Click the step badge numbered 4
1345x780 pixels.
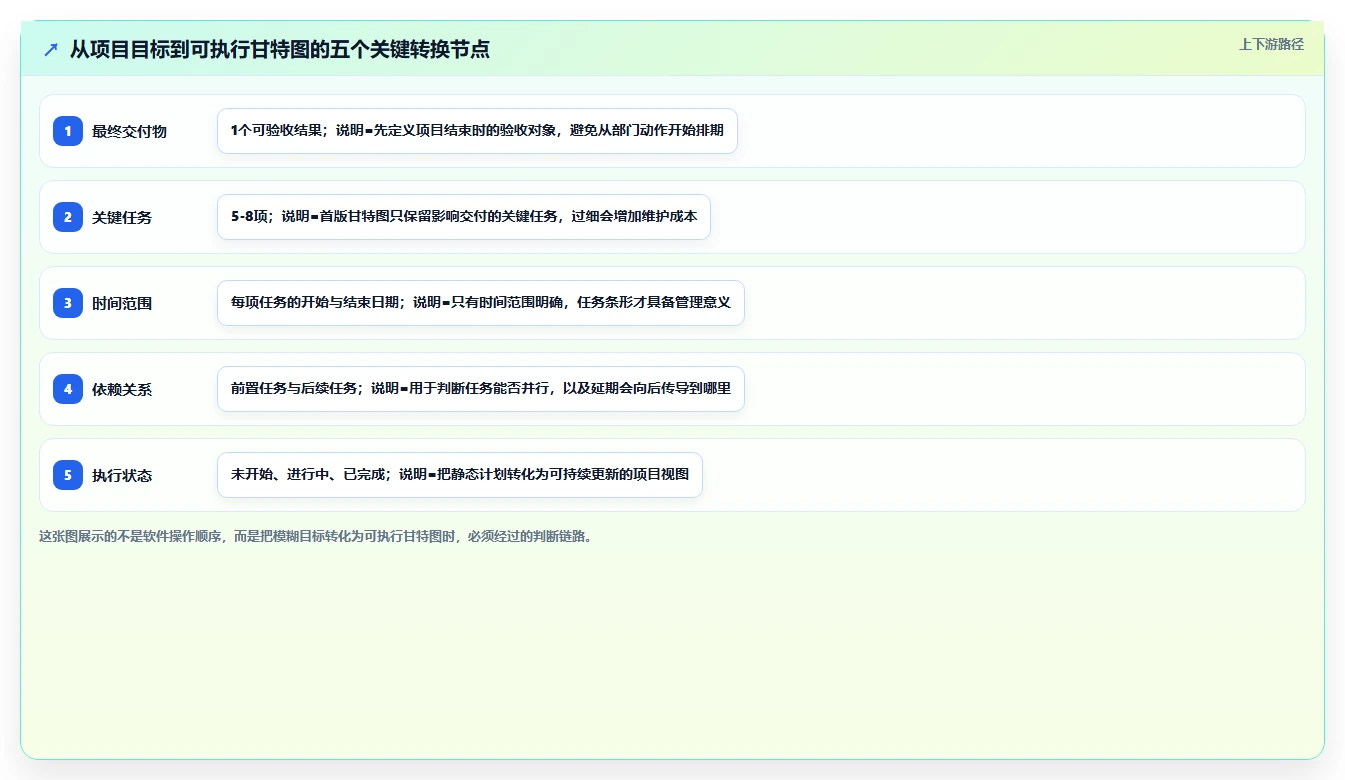[x=68, y=389]
